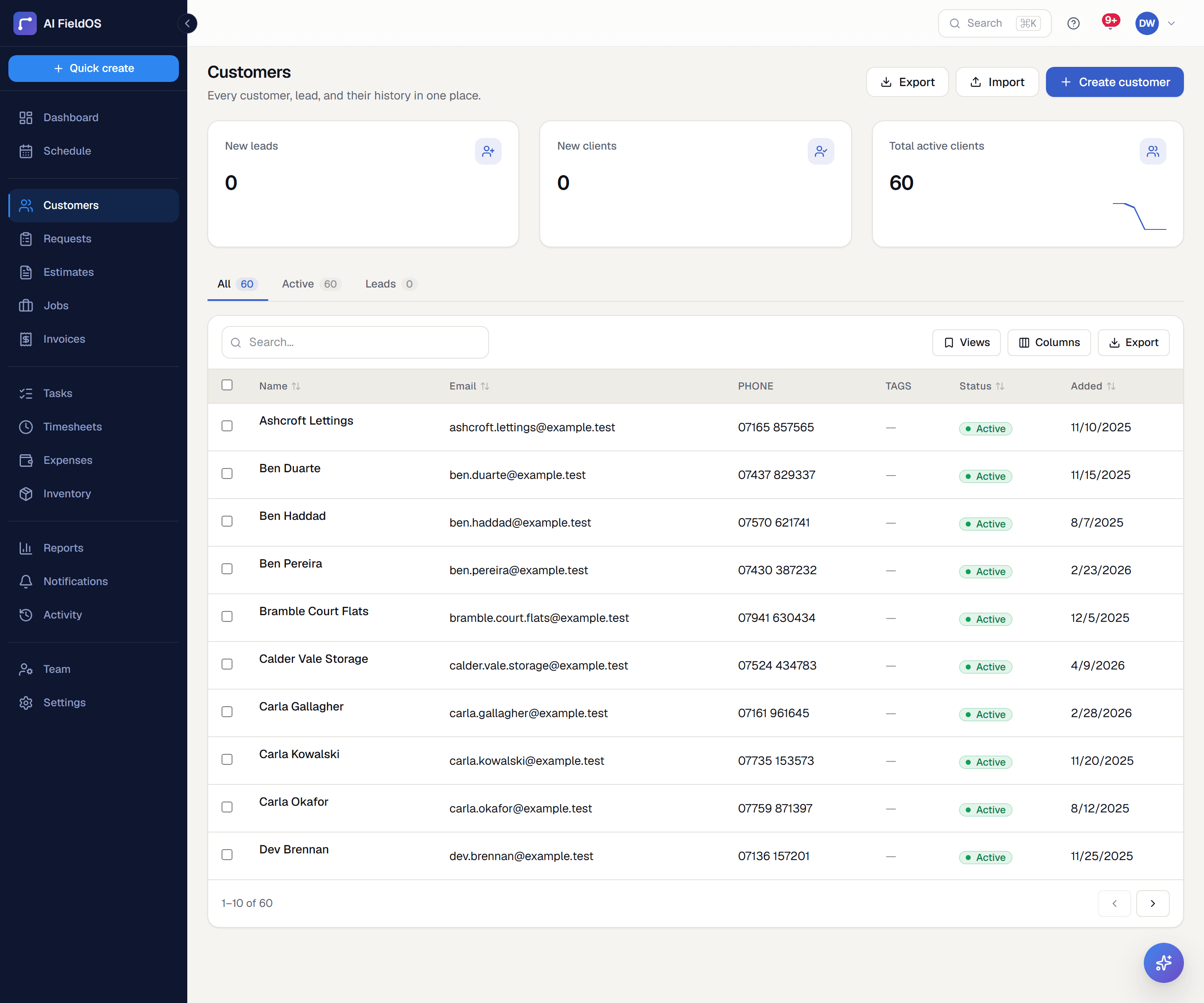Image resolution: width=1204 pixels, height=1003 pixels.
Task: Select the All customers tab
Action: tap(237, 284)
